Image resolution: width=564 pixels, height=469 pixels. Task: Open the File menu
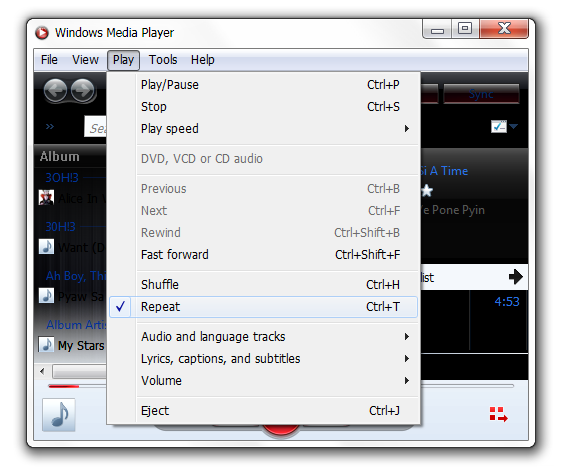coord(49,60)
